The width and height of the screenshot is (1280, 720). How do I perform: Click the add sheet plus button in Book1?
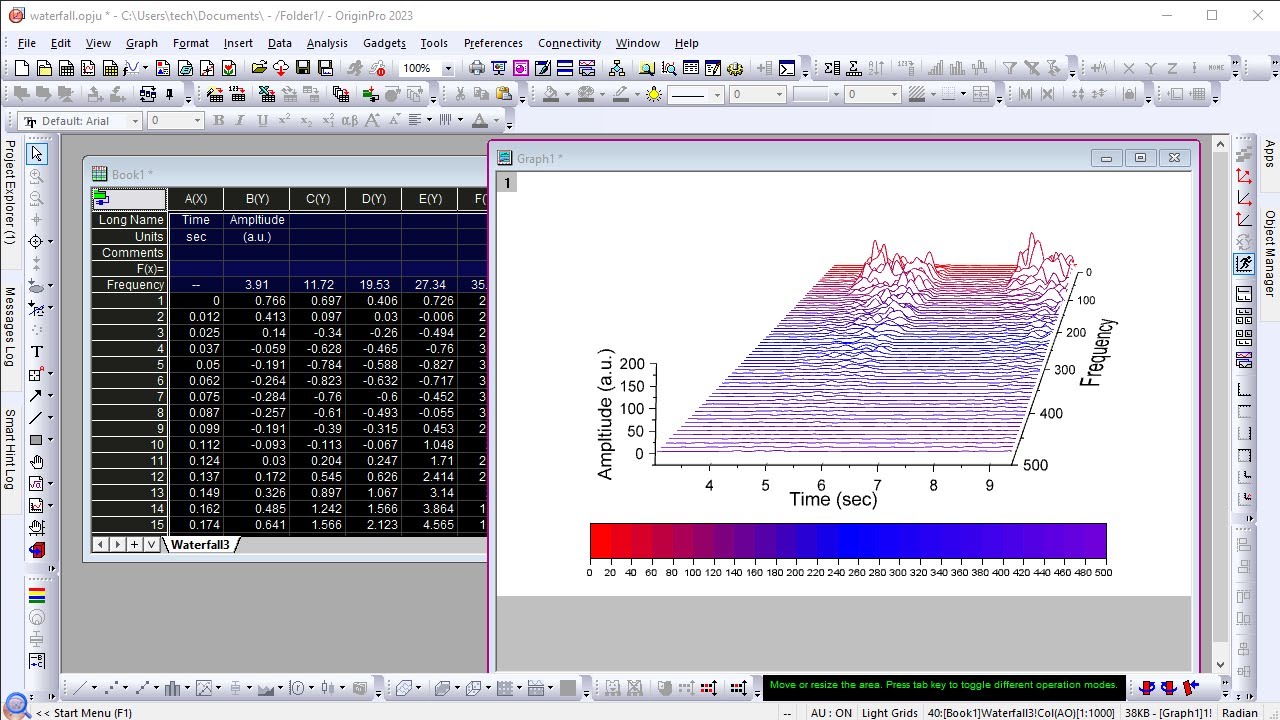pos(133,545)
